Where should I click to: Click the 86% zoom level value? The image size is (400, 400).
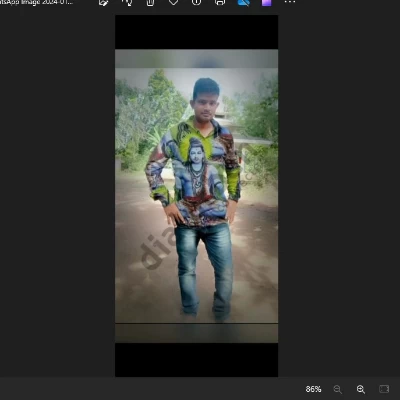(313, 389)
